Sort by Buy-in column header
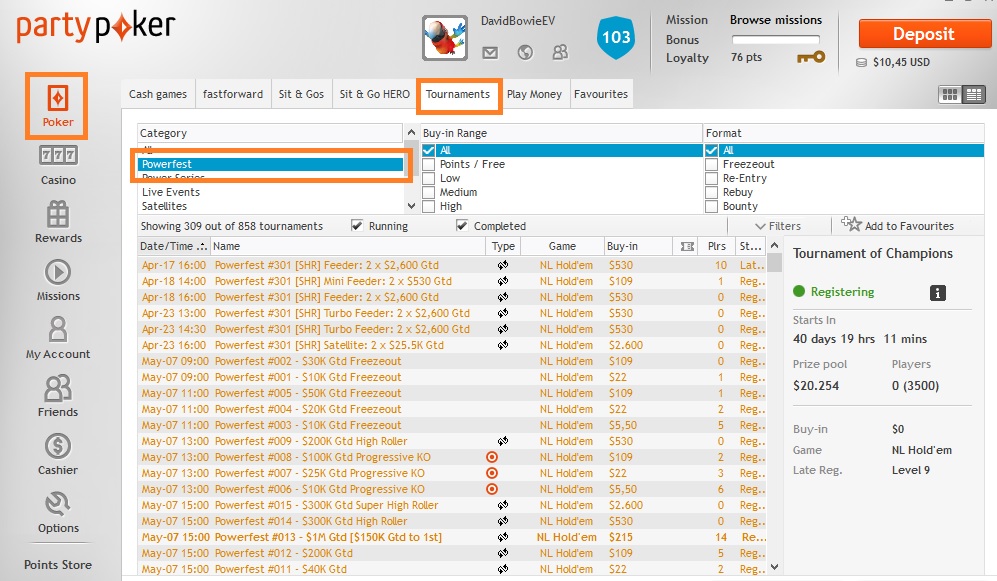 tap(638, 246)
